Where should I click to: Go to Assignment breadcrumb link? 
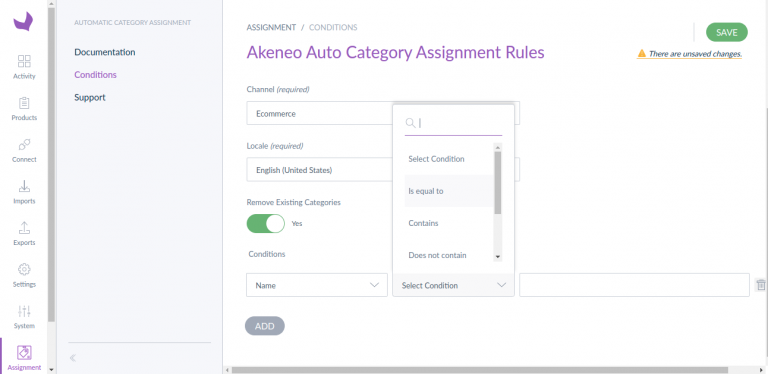(271, 27)
